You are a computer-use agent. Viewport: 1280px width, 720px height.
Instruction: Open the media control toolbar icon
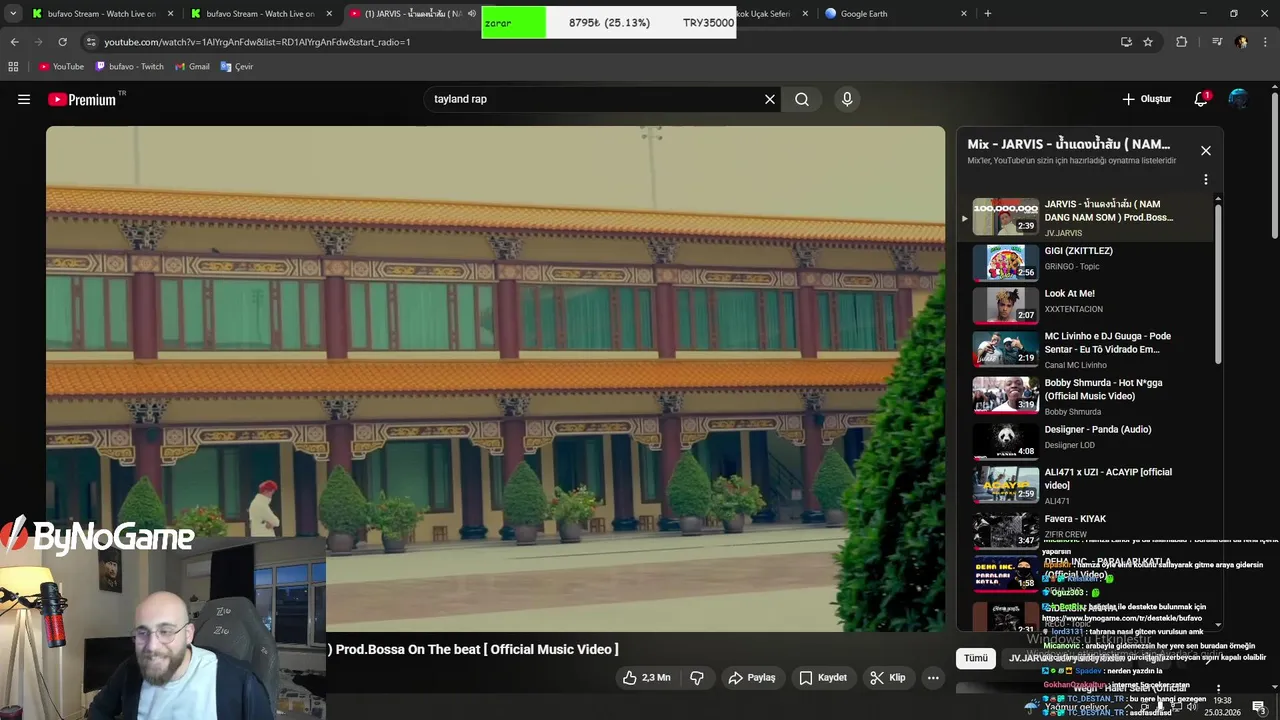1217,42
